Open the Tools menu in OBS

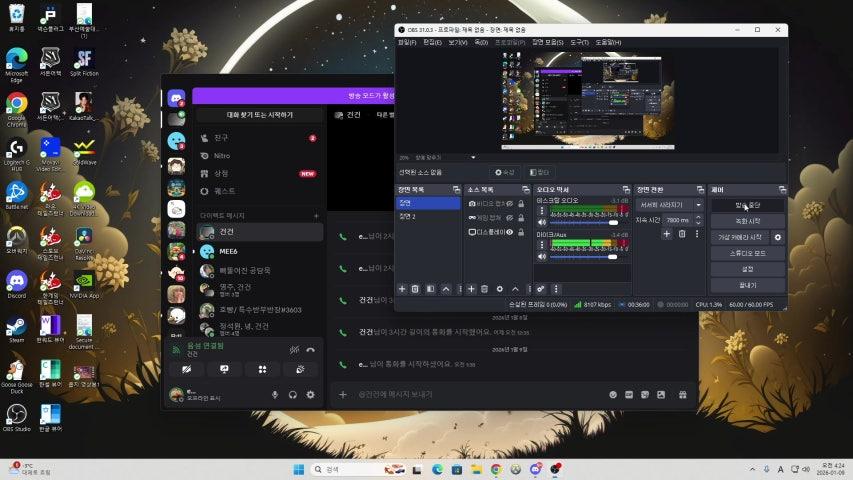pos(580,43)
